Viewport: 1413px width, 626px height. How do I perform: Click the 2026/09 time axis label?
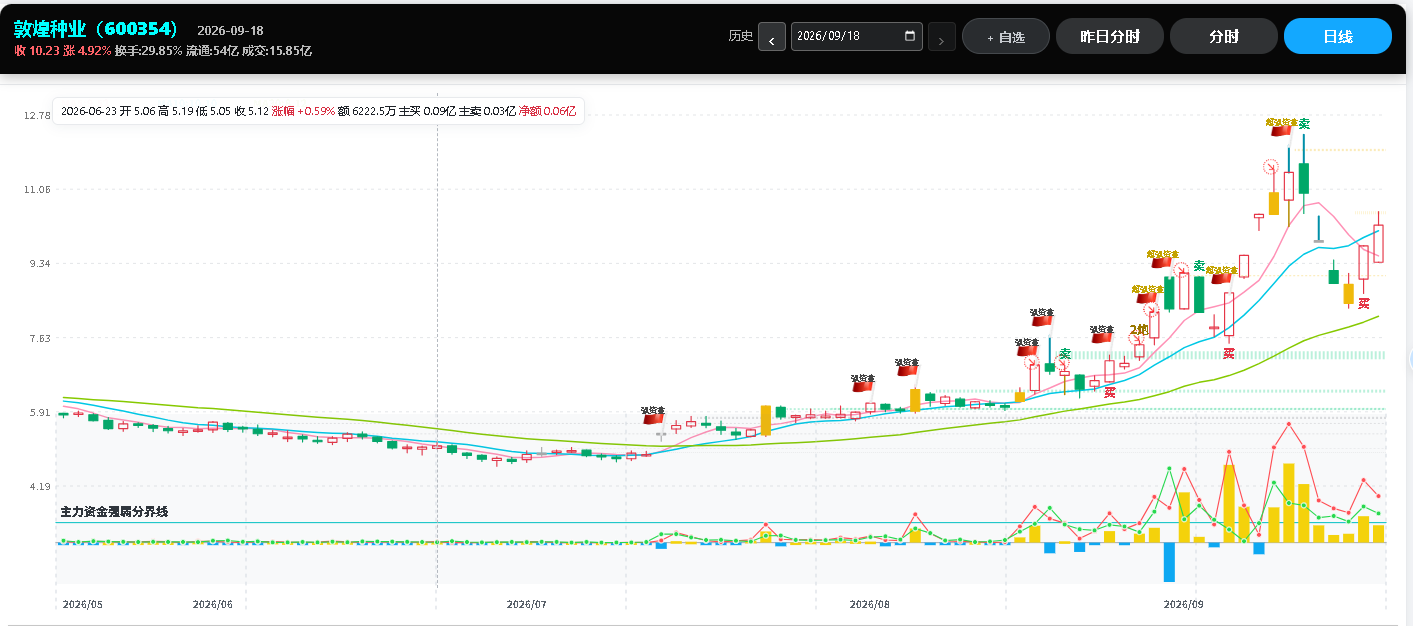click(x=1183, y=604)
